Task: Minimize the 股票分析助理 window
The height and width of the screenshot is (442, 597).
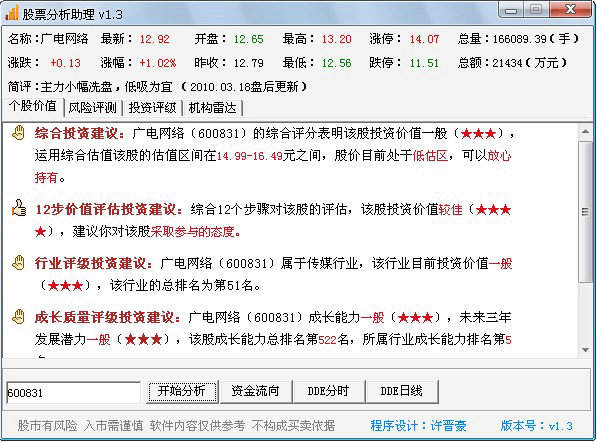Action: (x=511, y=10)
